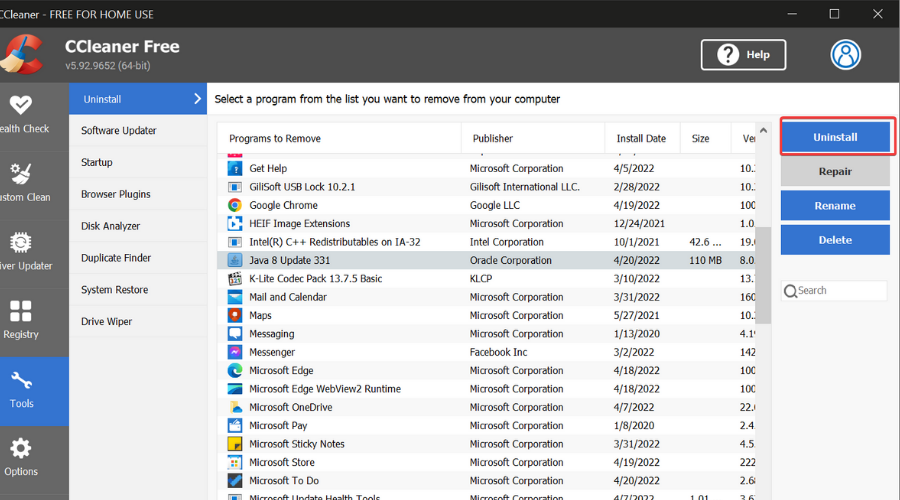Select K-Lite Codec Pack 13.7.5 Basic
Viewport: 900px width, 500px height.
315,278
